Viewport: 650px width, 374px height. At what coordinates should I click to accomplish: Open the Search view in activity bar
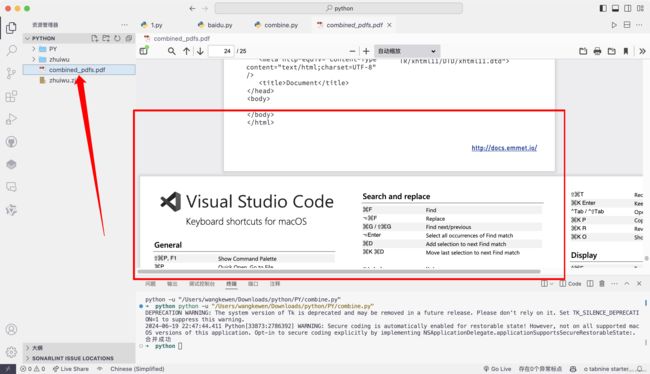point(11,51)
